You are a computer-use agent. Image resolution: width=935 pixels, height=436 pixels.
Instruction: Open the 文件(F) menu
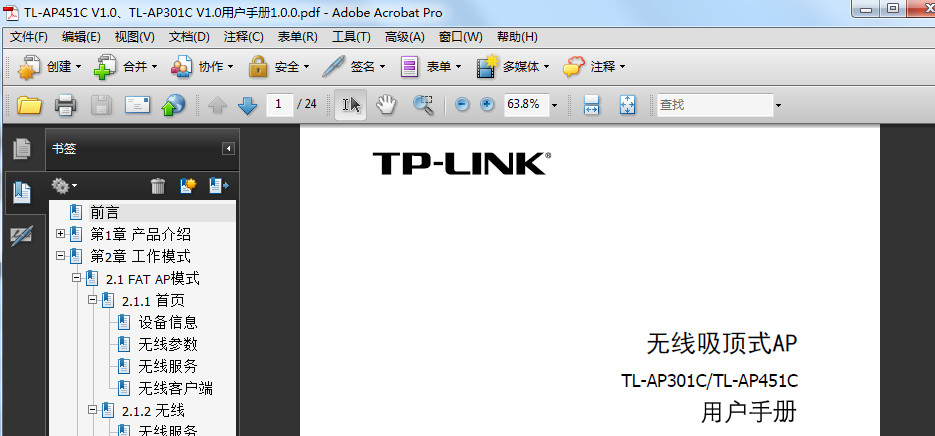[29, 37]
